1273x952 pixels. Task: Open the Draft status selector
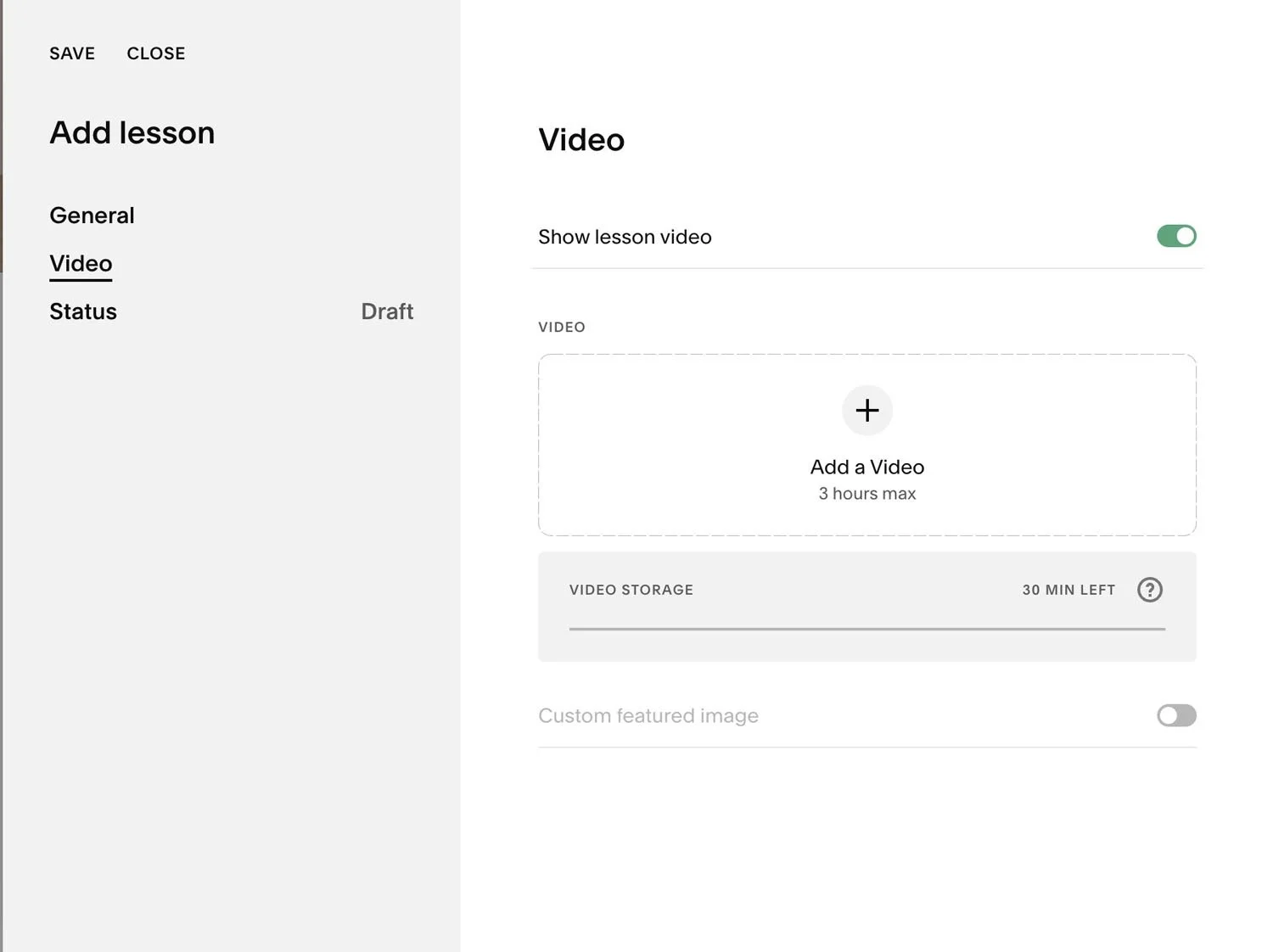pos(387,311)
